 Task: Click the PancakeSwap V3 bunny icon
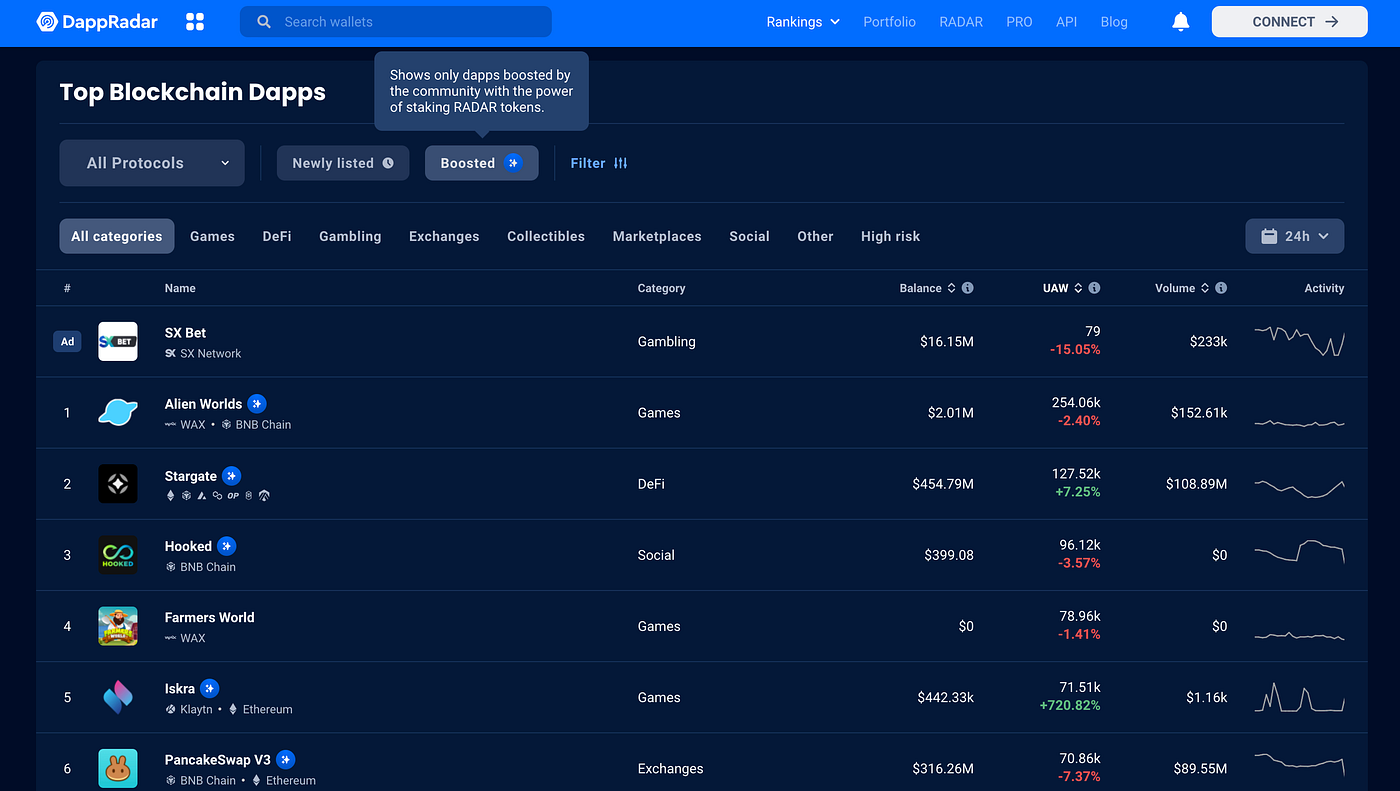tap(118, 768)
